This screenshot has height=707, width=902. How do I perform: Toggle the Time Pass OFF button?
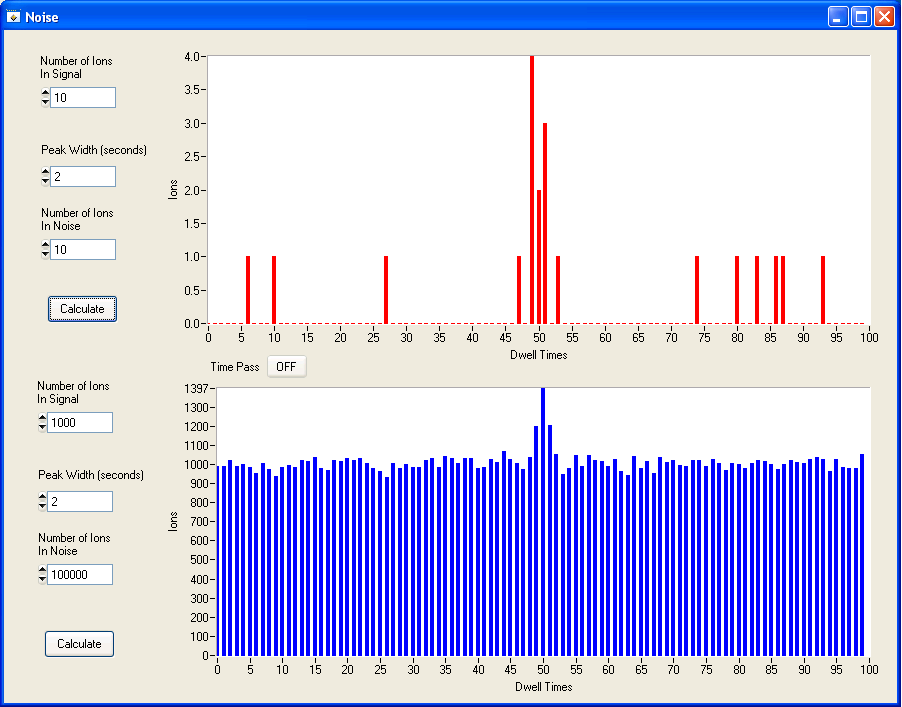pos(286,366)
